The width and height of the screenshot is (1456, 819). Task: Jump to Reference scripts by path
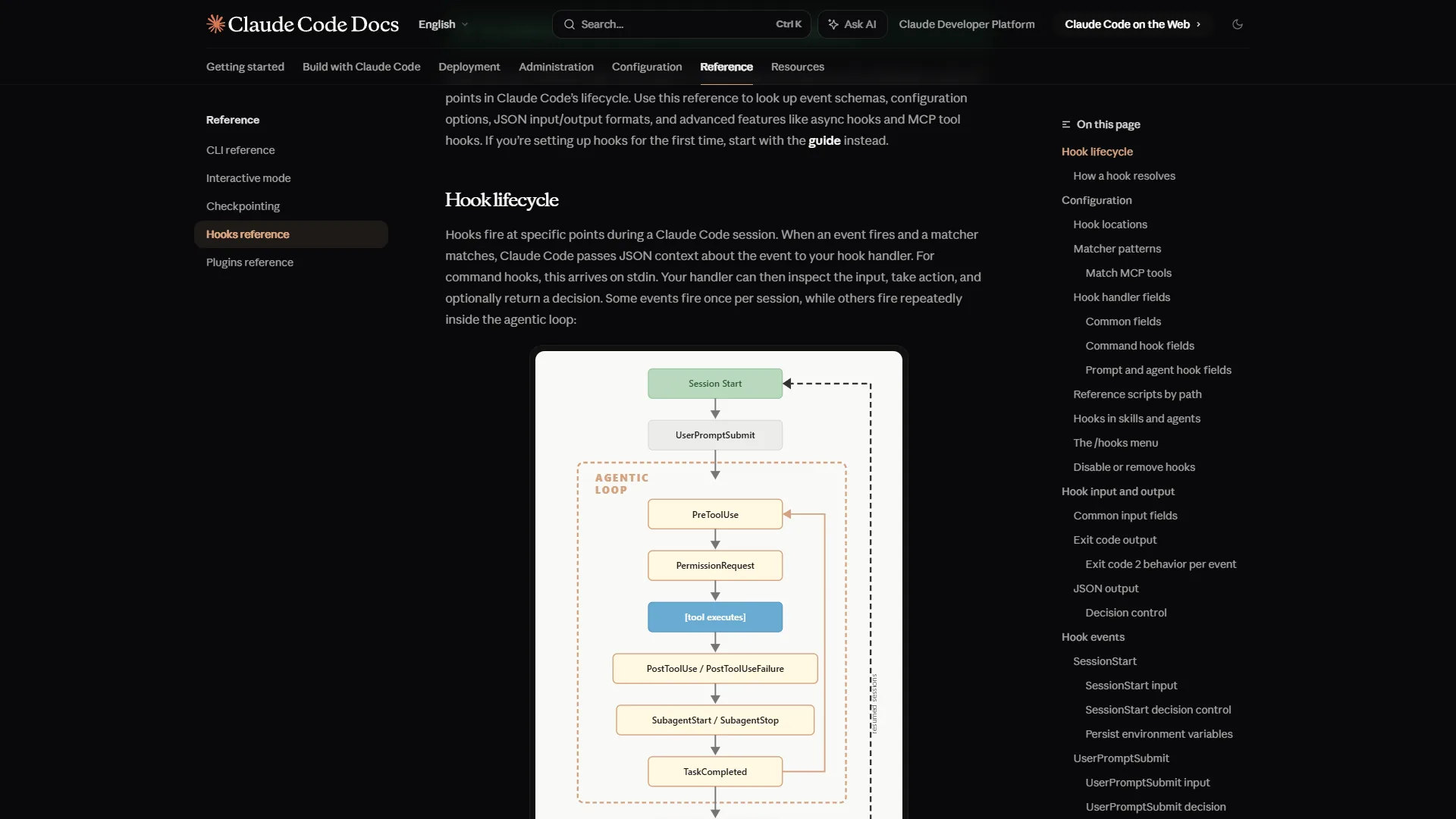(1137, 394)
